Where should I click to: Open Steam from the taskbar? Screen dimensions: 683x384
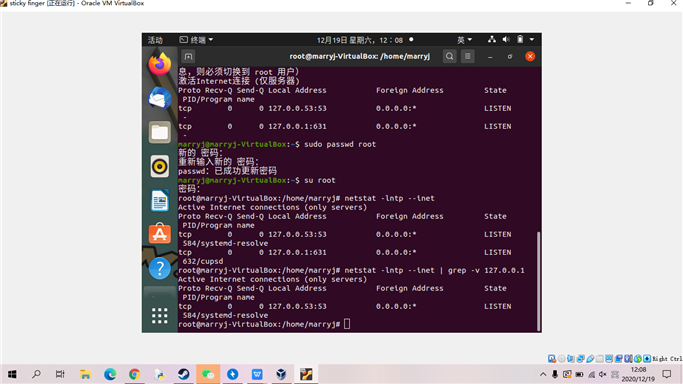(x=183, y=374)
